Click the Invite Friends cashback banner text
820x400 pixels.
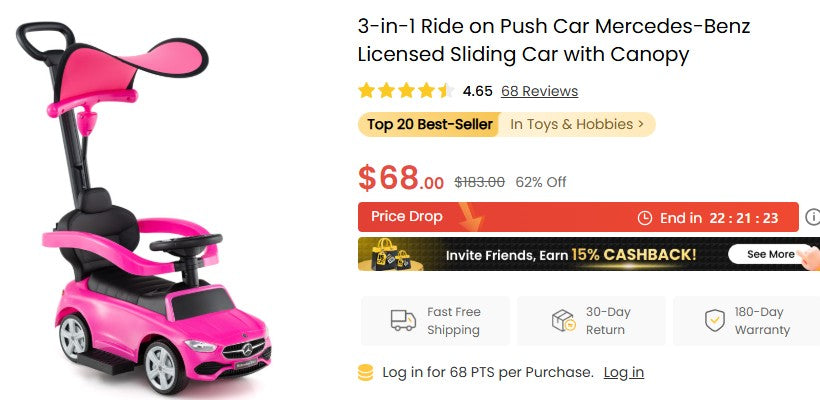coord(571,255)
